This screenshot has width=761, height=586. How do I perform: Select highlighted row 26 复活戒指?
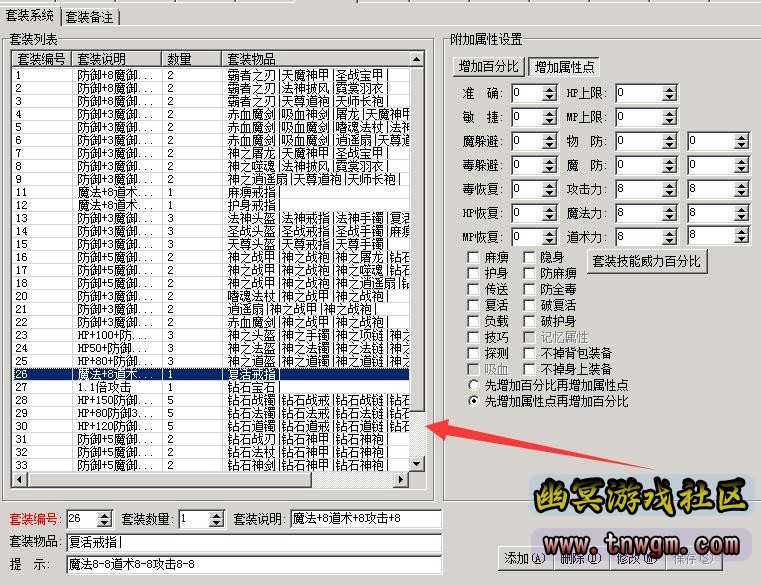coord(210,374)
